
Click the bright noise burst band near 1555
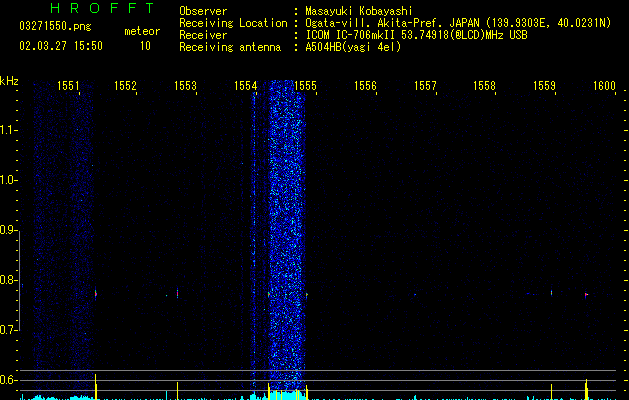click(286, 233)
